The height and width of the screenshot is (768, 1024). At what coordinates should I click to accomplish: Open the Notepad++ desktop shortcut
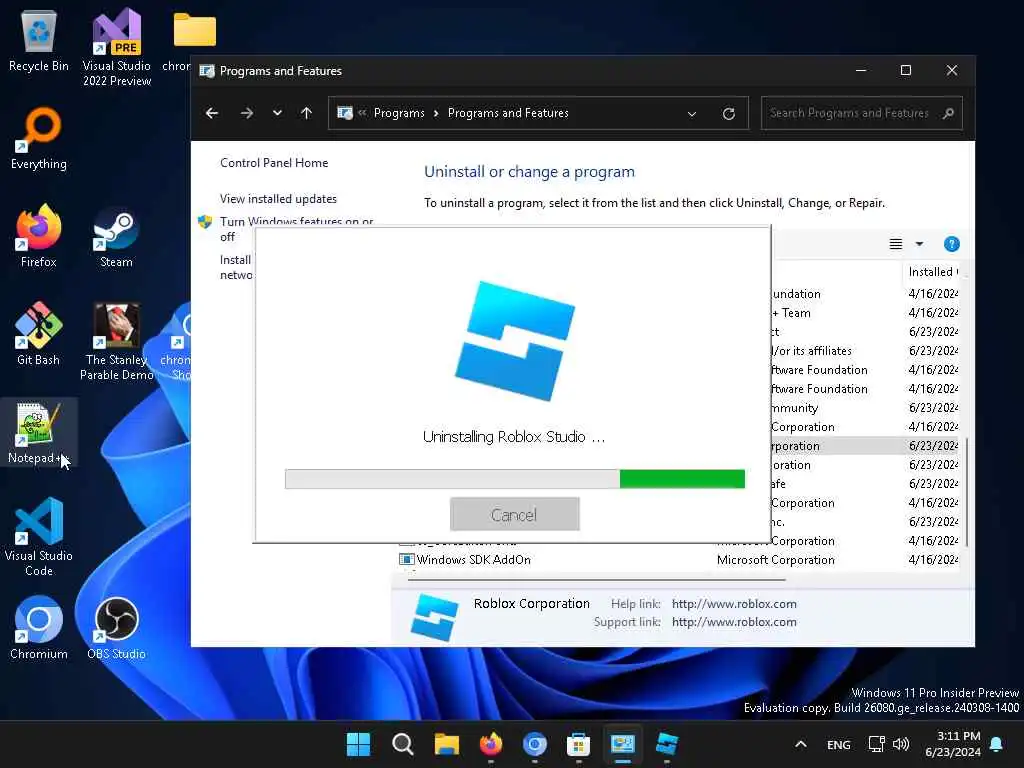click(39, 432)
